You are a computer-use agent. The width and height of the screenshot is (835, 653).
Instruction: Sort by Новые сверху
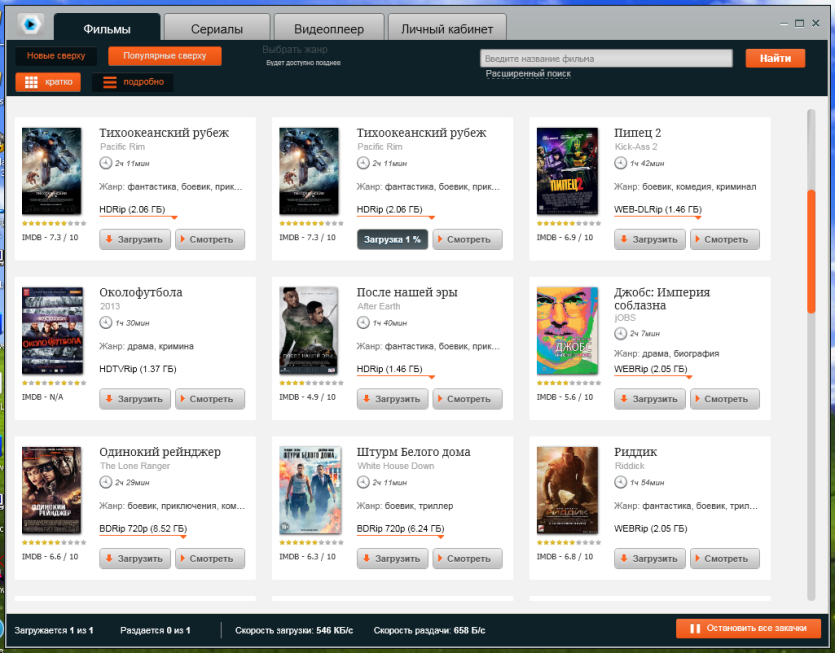[x=56, y=55]
